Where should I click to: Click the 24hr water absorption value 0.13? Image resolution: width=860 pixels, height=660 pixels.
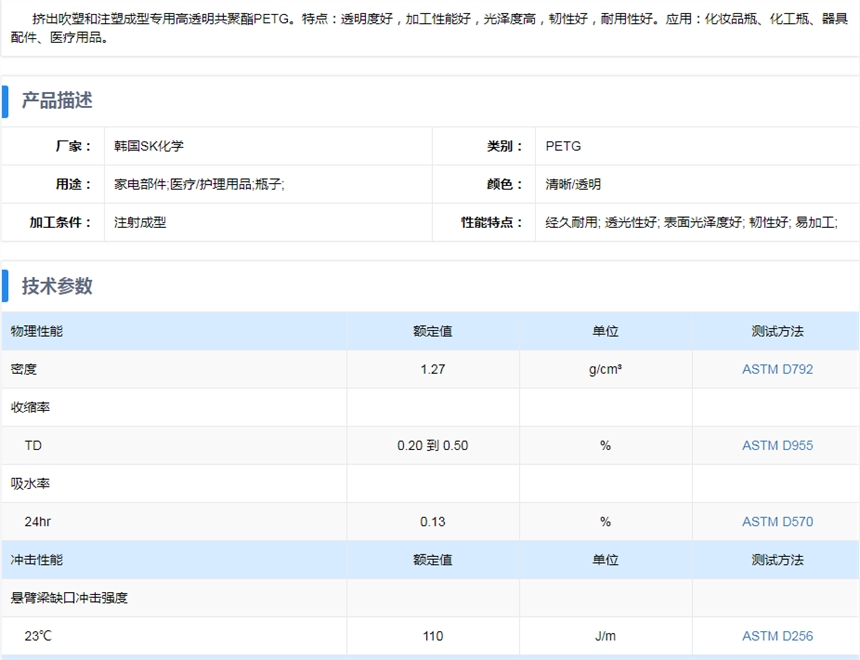coord(433,521)
